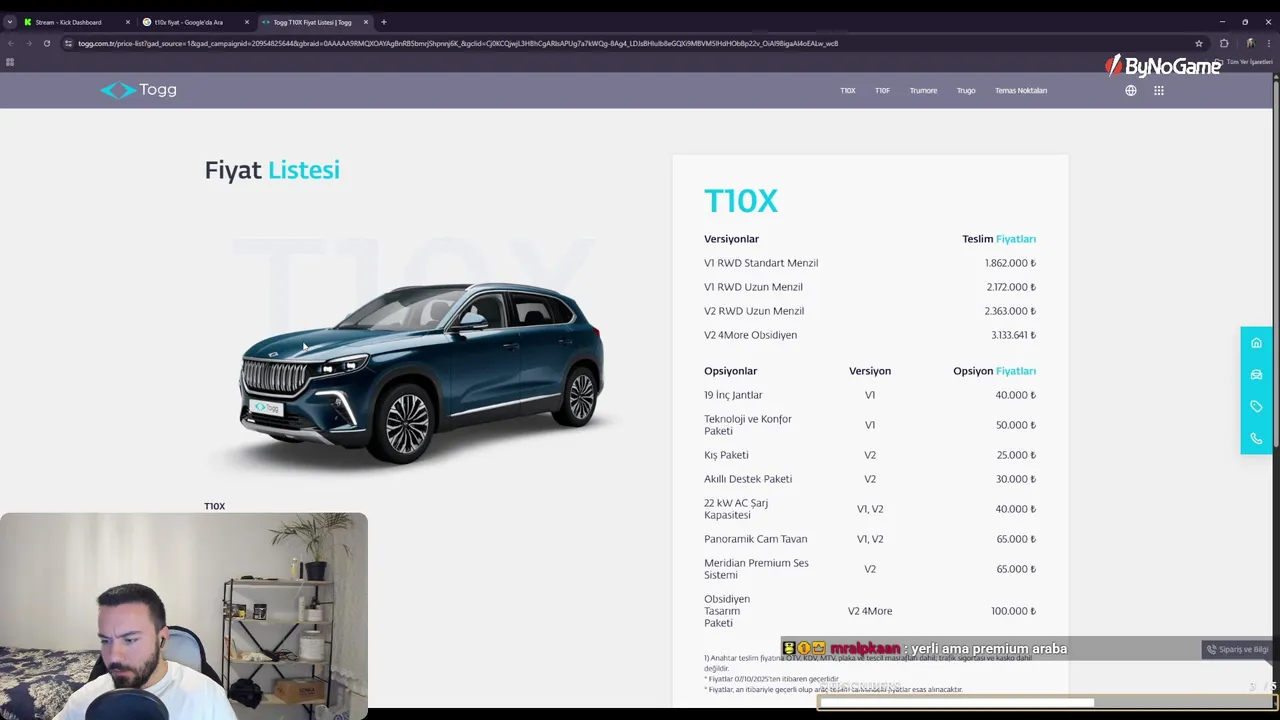This screenshot has width=1280, height=720.
Task: Click the 2.363.000 ₺ price
Action: (1010, 311)
